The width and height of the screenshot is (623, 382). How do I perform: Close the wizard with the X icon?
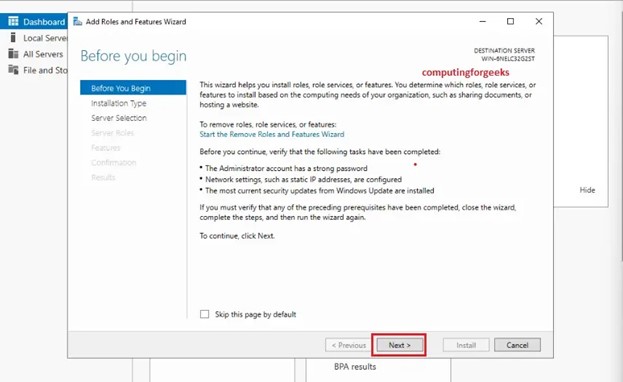point(539,21)
